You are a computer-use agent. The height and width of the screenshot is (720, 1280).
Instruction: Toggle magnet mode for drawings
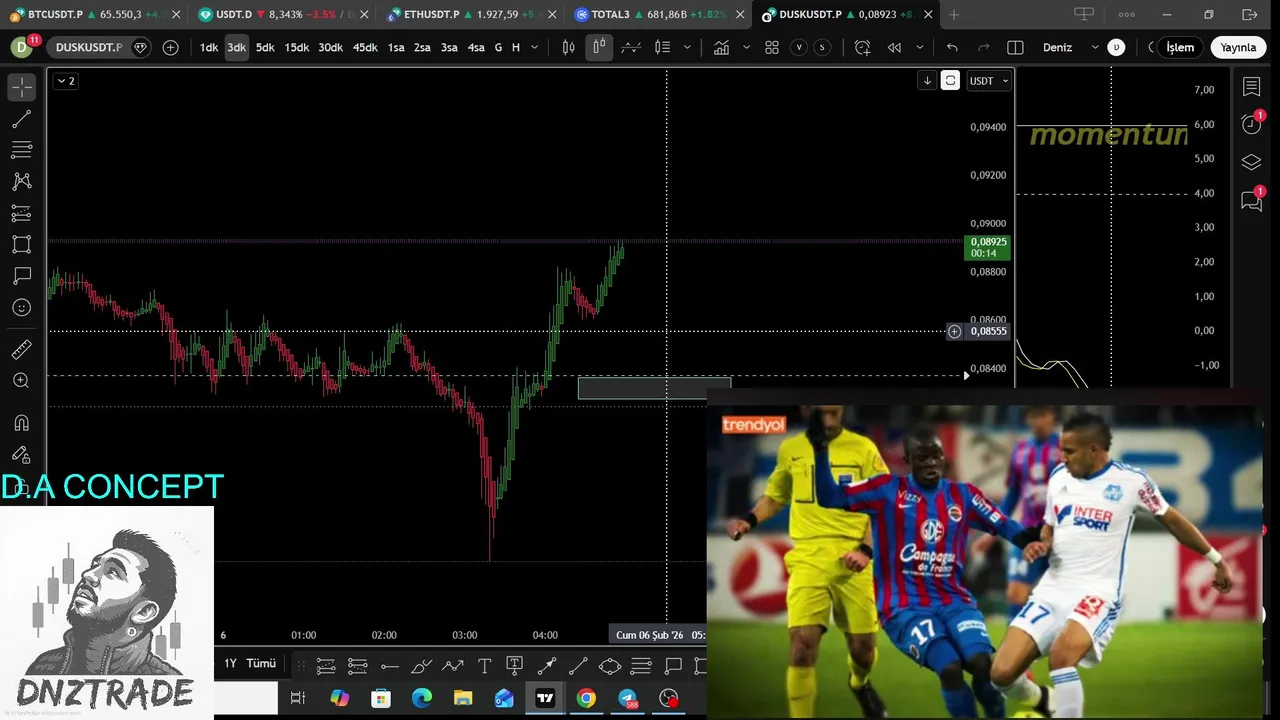[21, 423]
